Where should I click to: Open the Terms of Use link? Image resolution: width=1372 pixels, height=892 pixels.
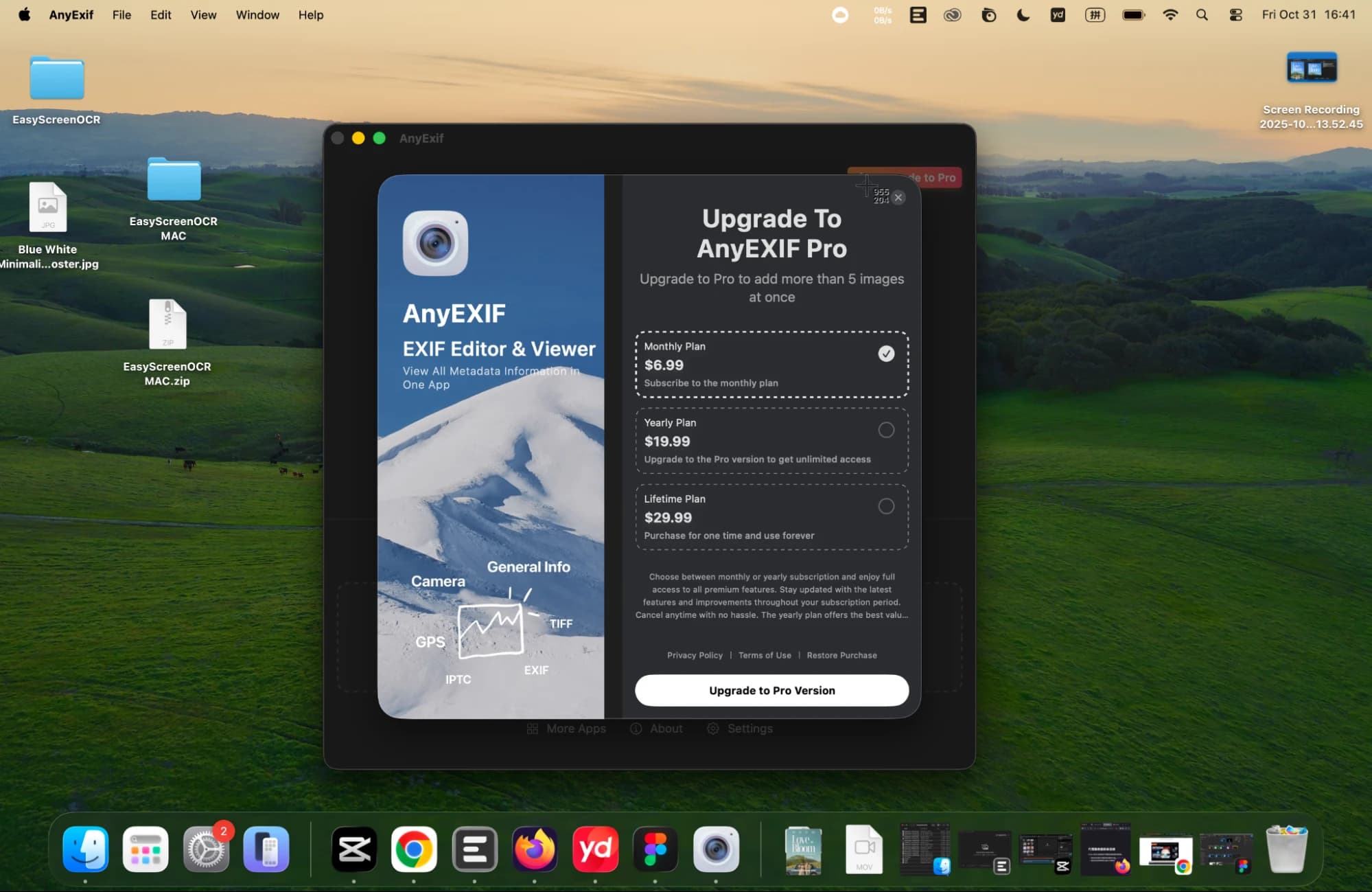(x=765, y=655)
